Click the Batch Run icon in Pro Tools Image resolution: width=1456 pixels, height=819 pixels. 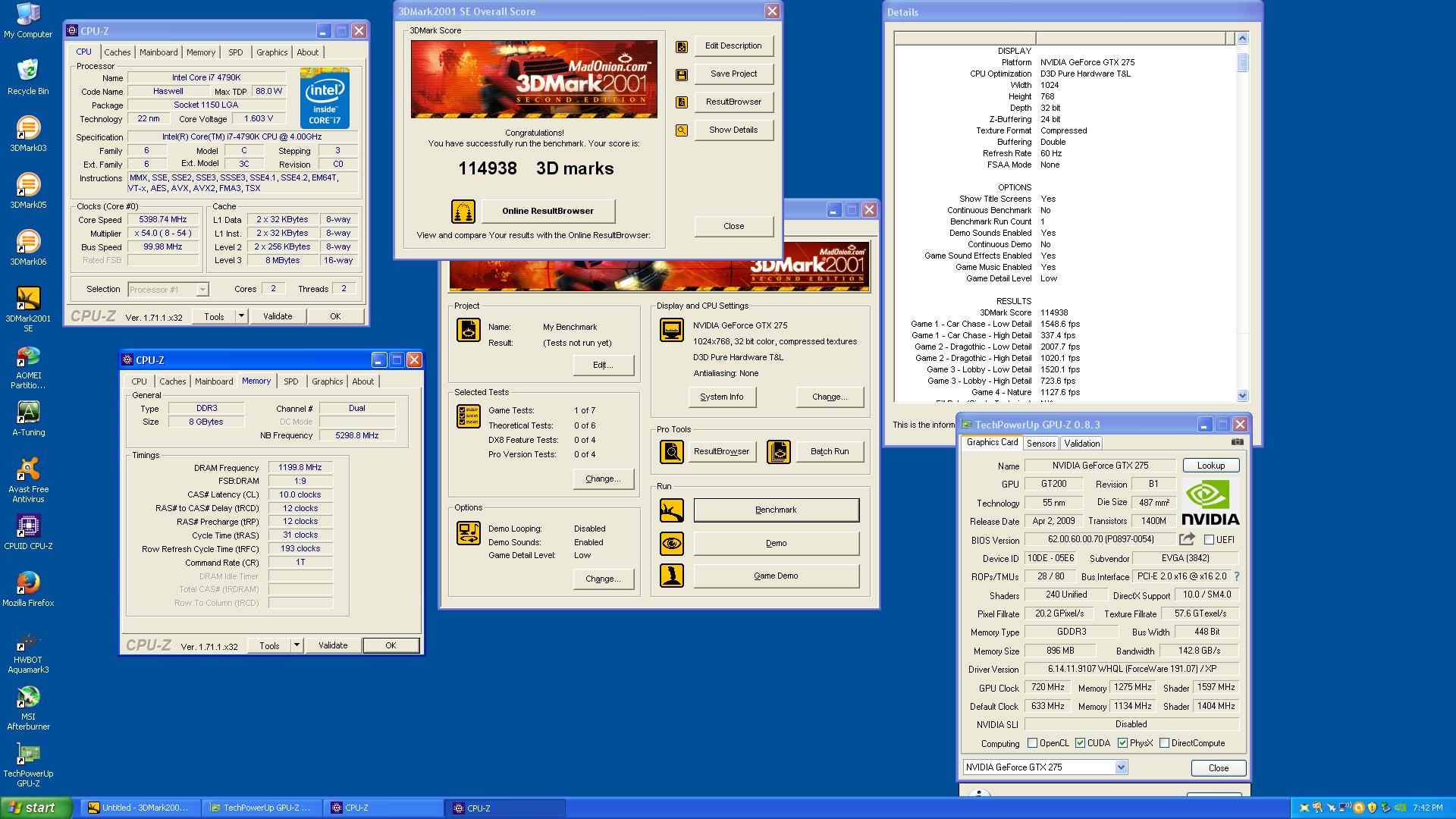779,452
